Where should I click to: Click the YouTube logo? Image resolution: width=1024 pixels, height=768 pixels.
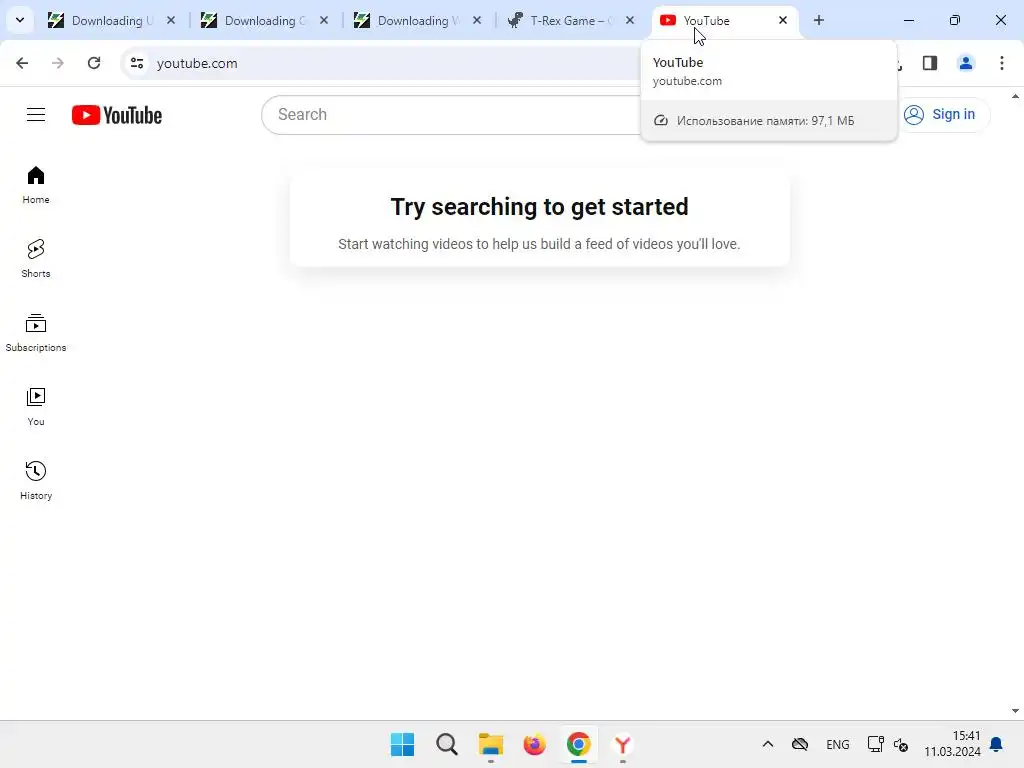[117, 115]
